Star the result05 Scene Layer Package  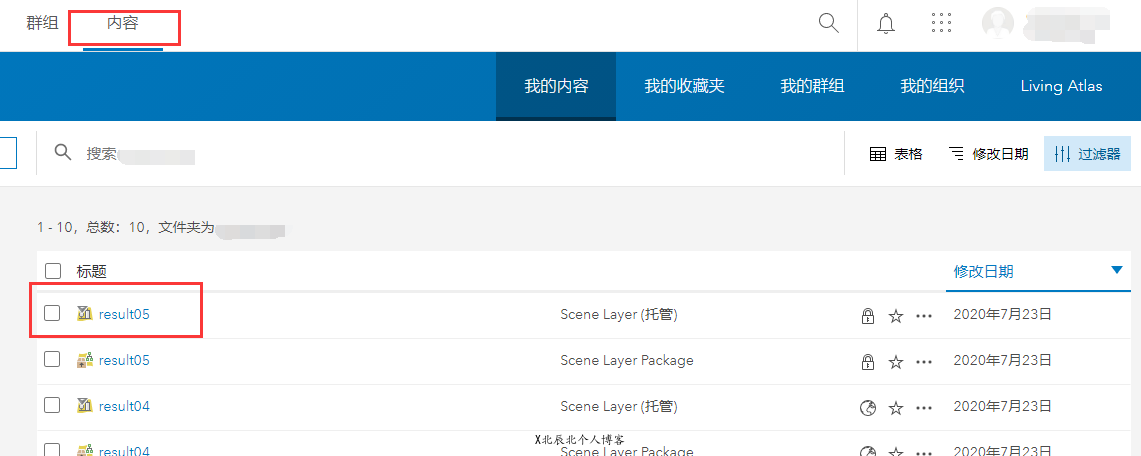tap(896, 362)
